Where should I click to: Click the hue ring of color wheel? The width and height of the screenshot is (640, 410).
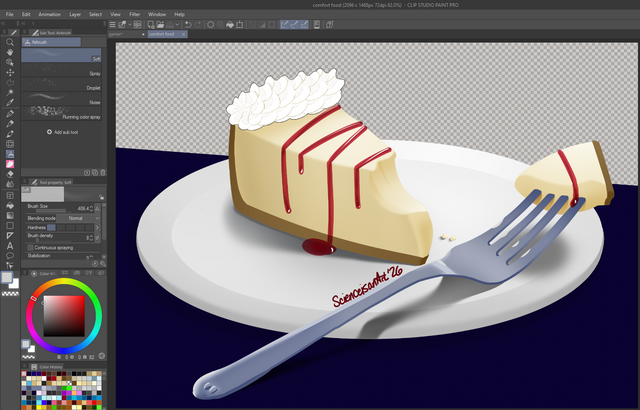[x=64, y=282]
